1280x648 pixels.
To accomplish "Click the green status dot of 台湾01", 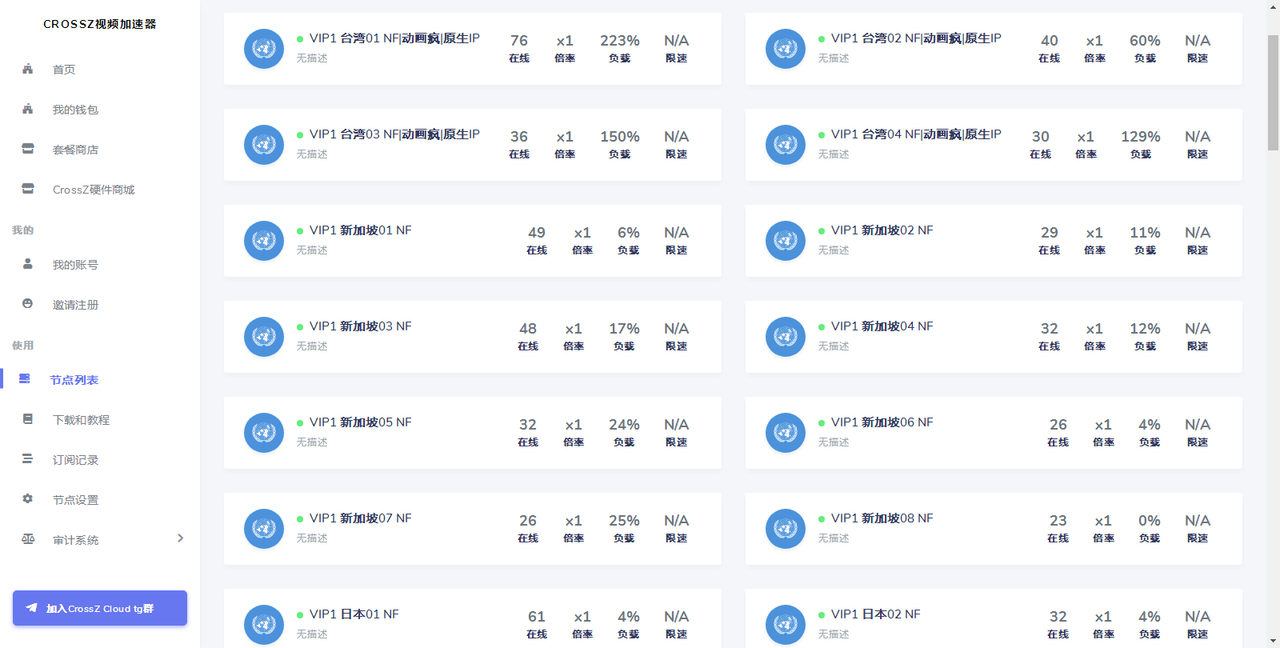I will click(300, 39).
